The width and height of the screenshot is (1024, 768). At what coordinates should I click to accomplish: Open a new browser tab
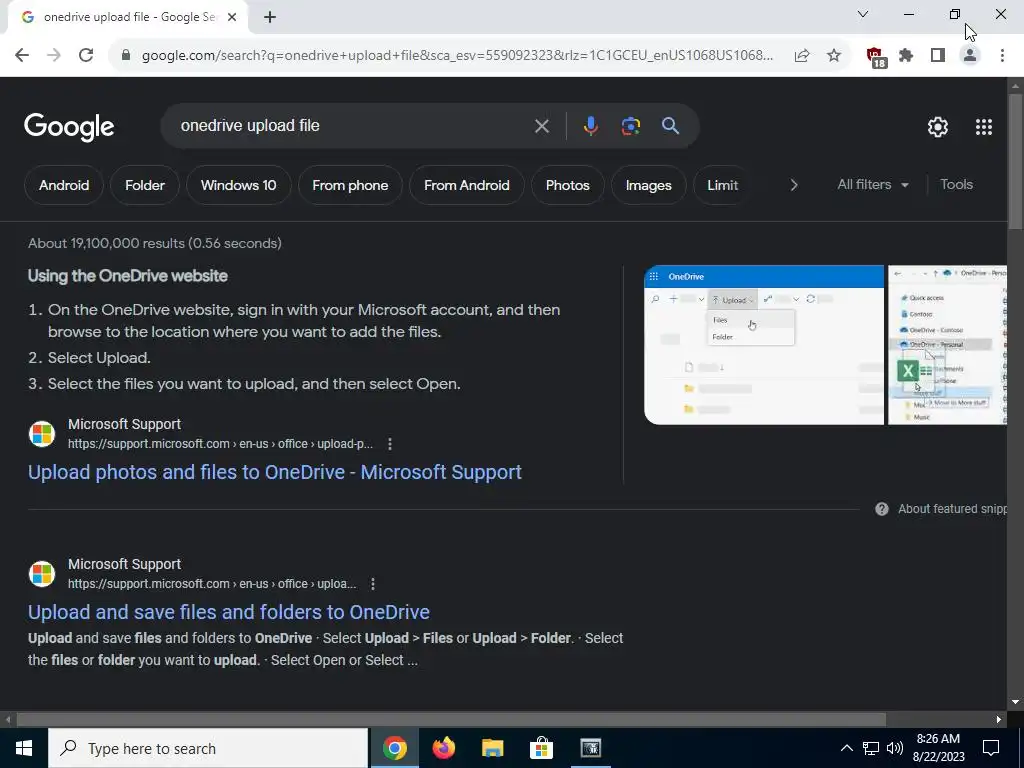(270, 17)
